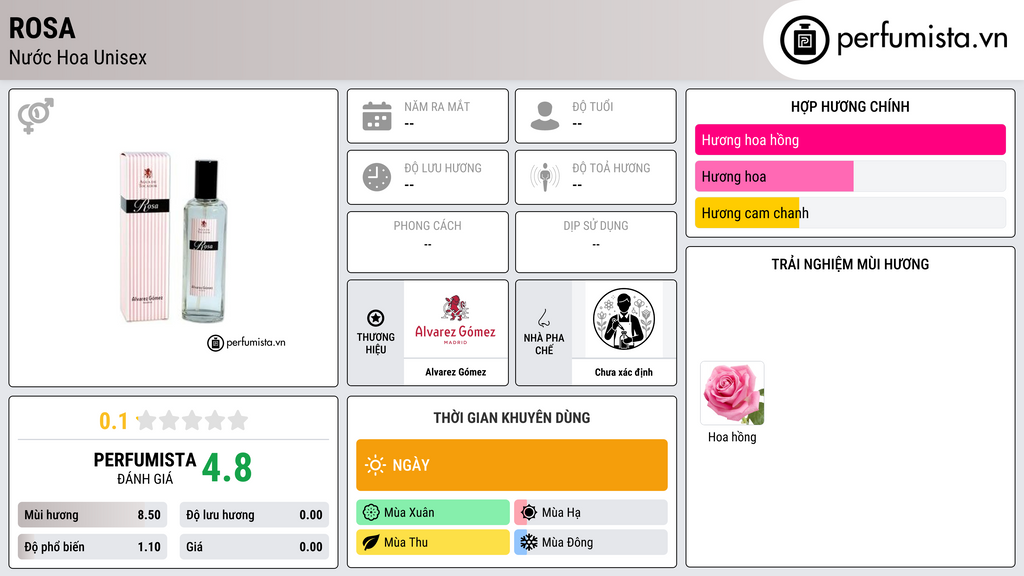
Task: Click the spring flower icon for Mùa Xuân
Action: click(x=371, y=513)
